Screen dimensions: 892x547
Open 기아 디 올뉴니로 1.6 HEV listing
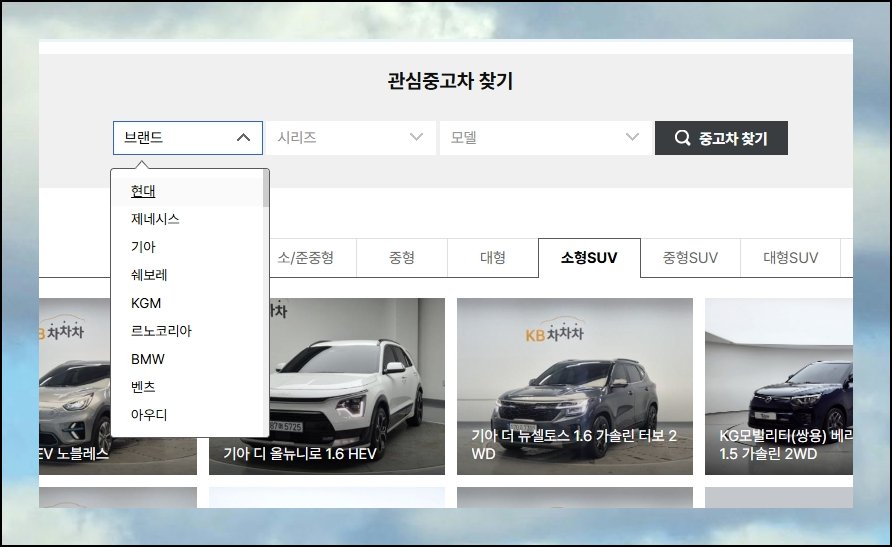tap(327, 387)
